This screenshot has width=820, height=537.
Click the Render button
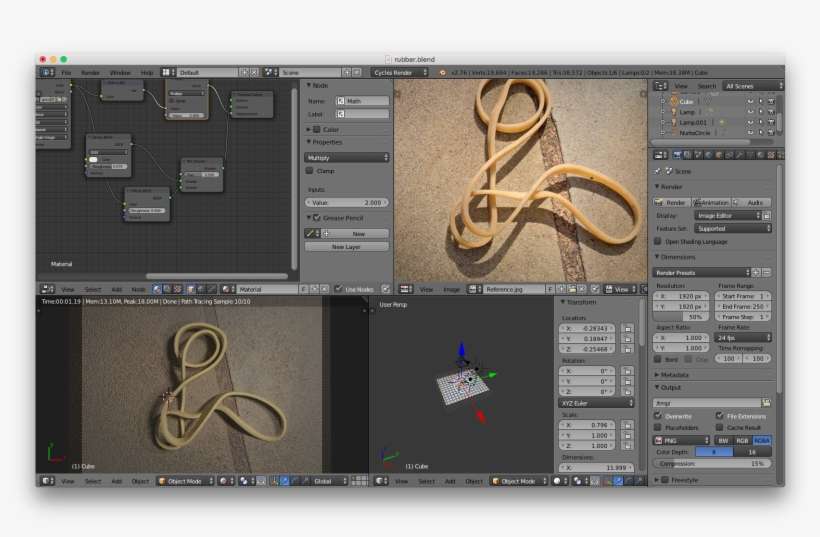pyautogui.click(x=671, y=202)
